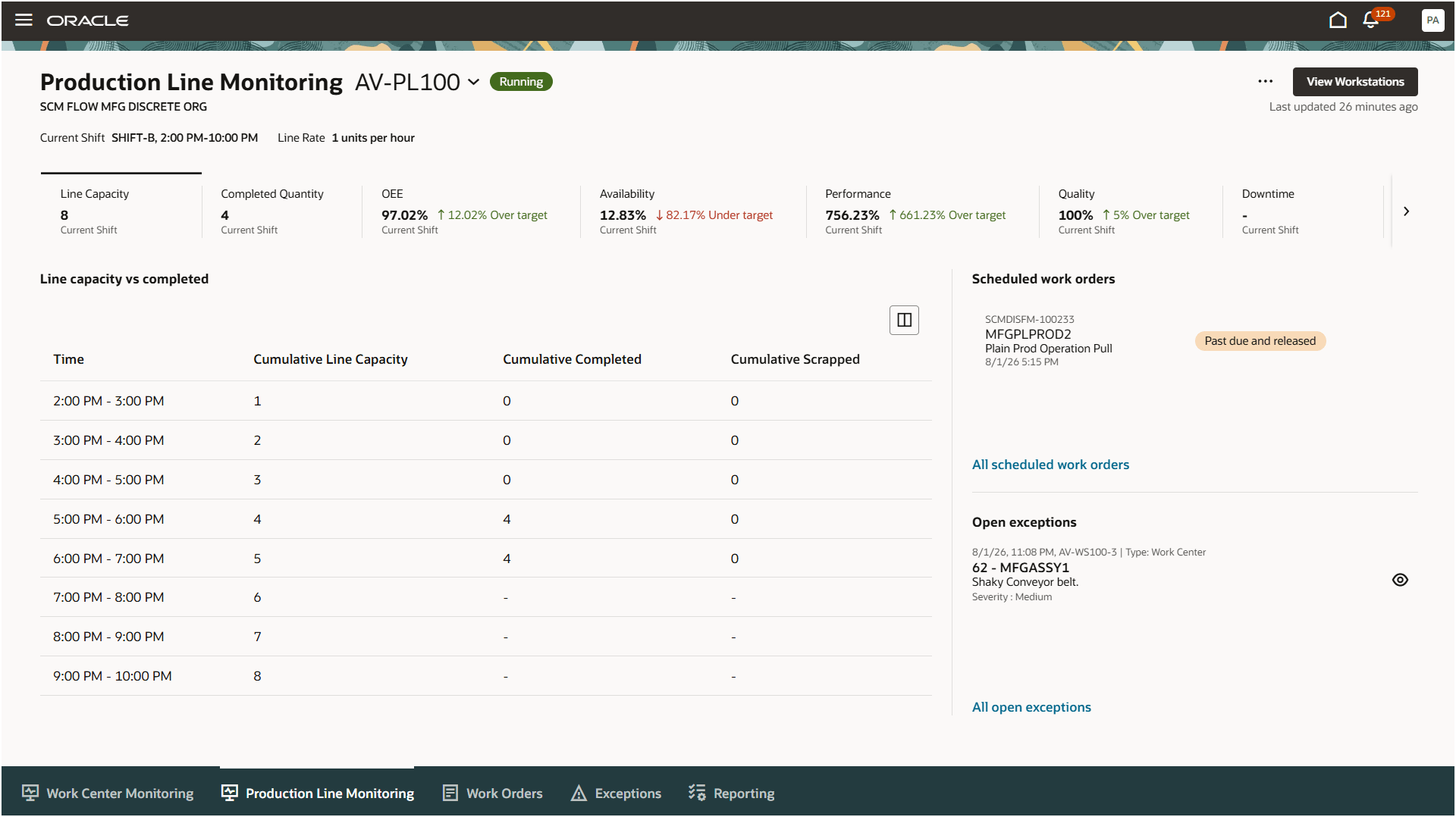Open the Reporting tab
The height and width of the screenshot is (817, 1456).
[x=732, y=793]
